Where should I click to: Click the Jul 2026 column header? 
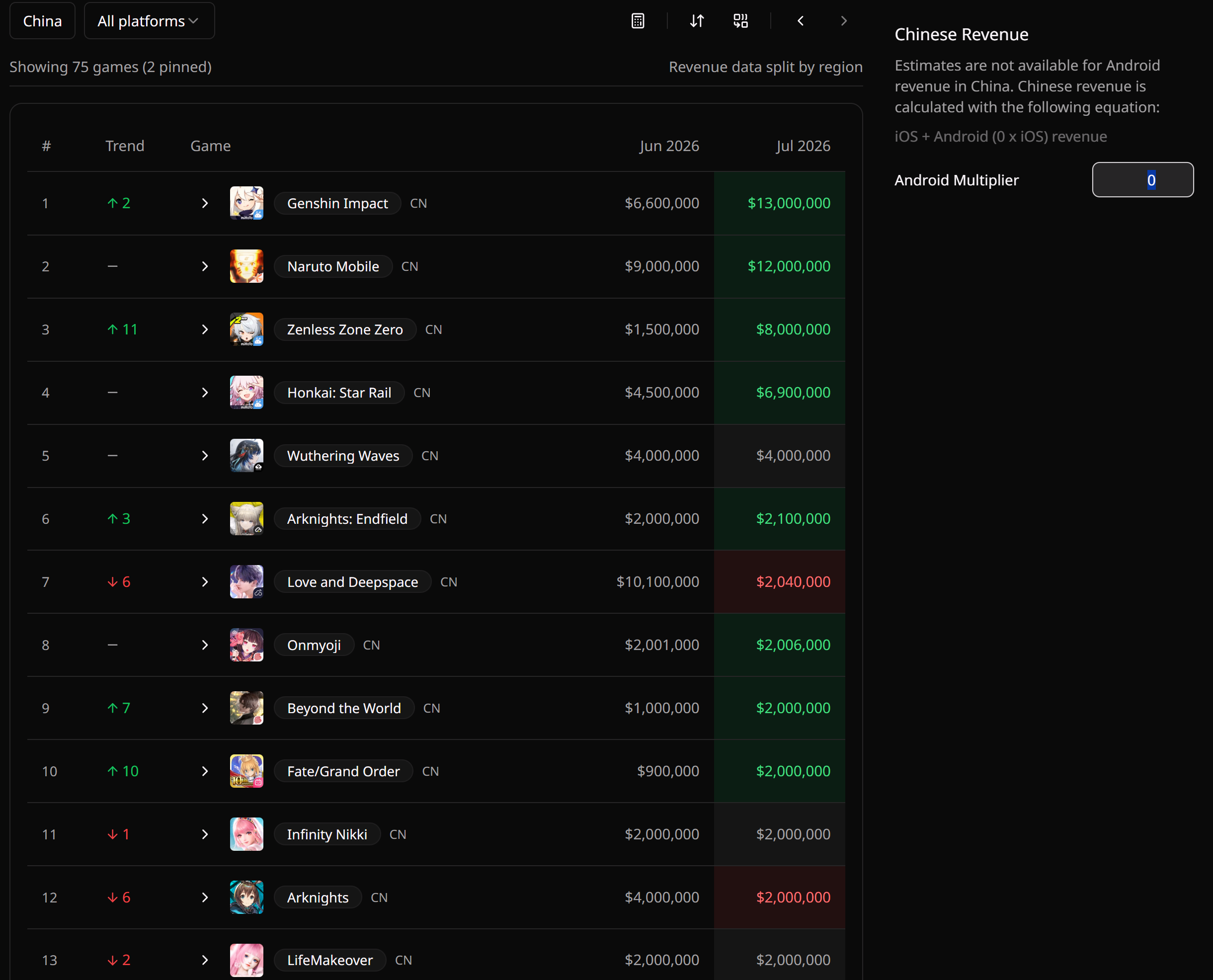[x=803, y=146]
